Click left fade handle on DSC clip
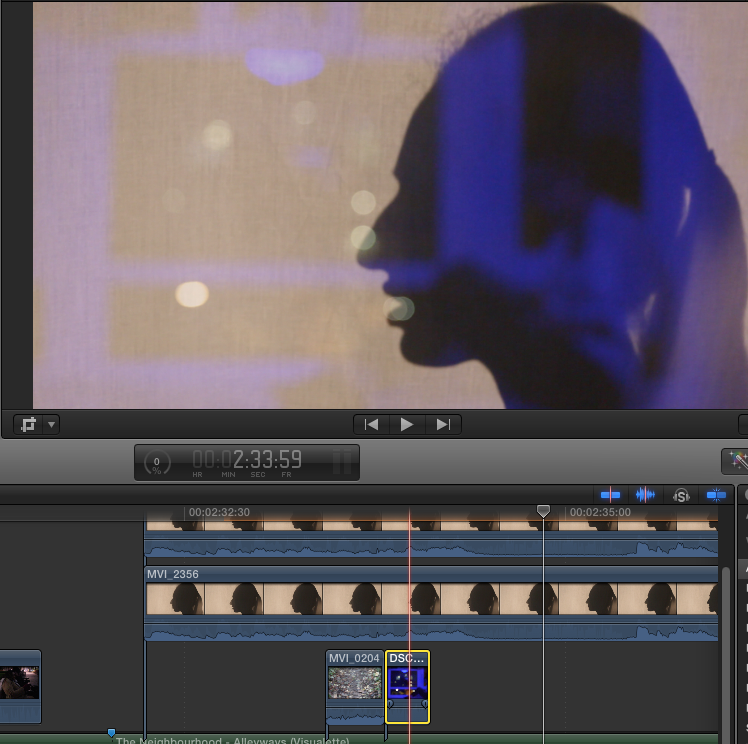The image size is (748, 744). pyautogui.click(x=390, y=704)
